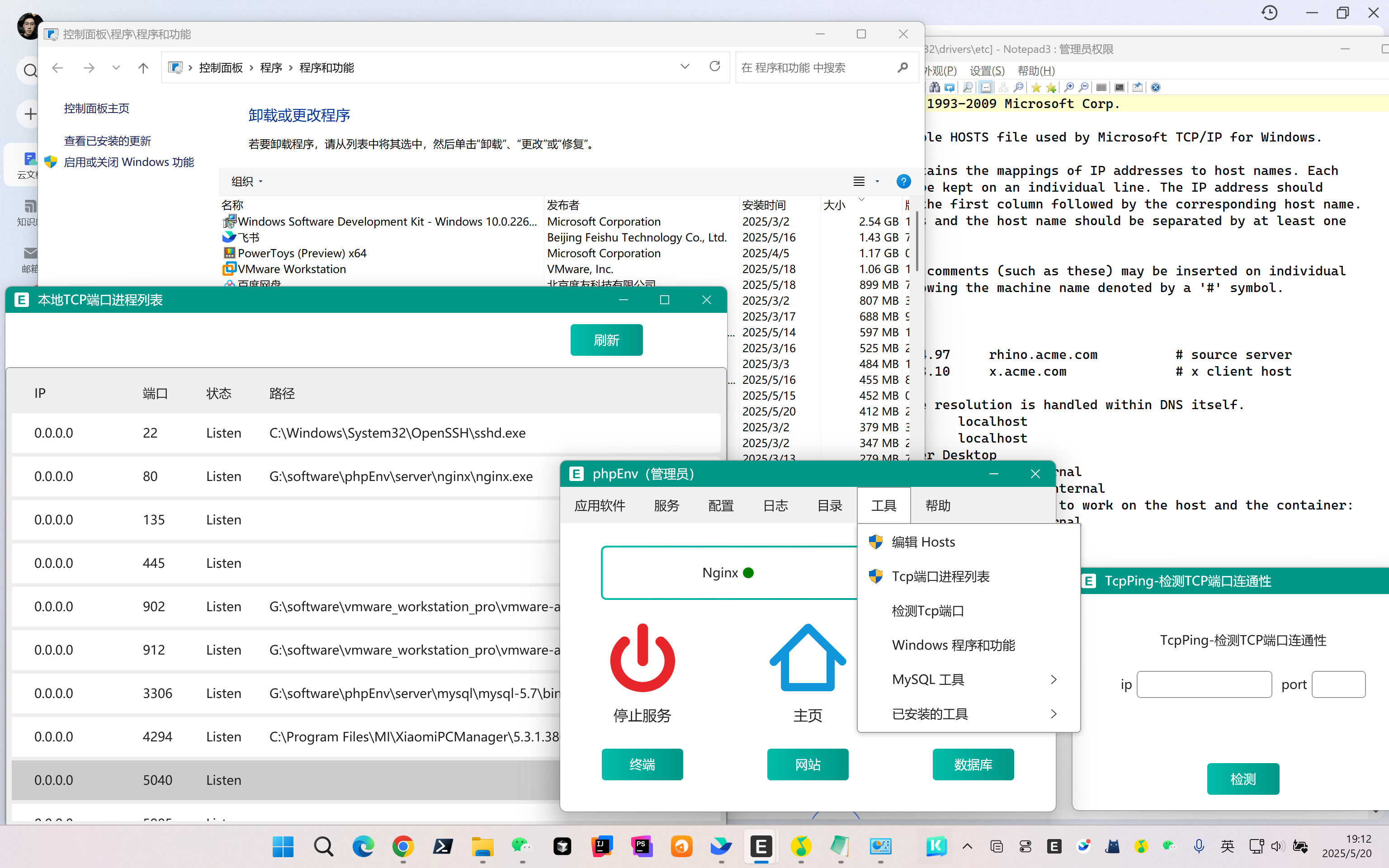1389x868 pixels.
Task: Open 配置 menu in phpEnv
Action: tap(721, 506)
